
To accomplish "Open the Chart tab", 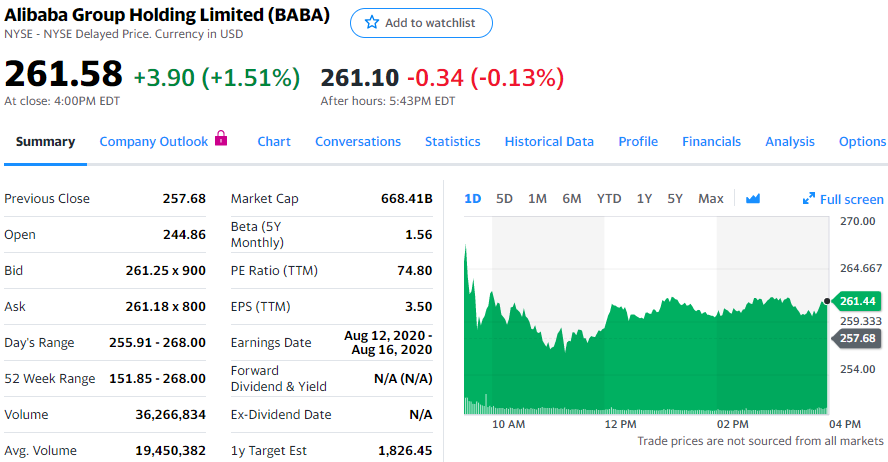I will pos(274,142).
